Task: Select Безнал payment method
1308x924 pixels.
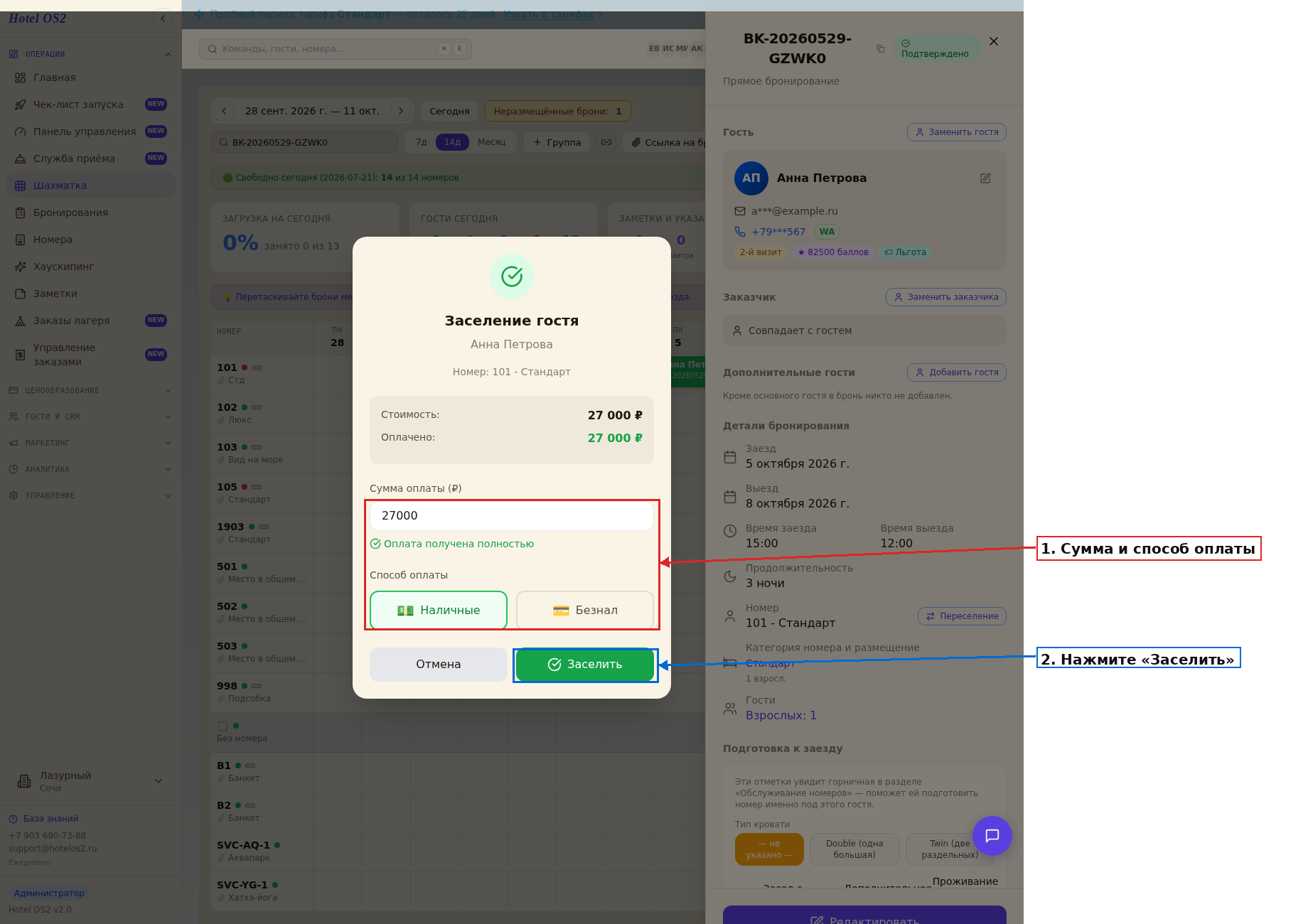Action: tap(585, 611)
